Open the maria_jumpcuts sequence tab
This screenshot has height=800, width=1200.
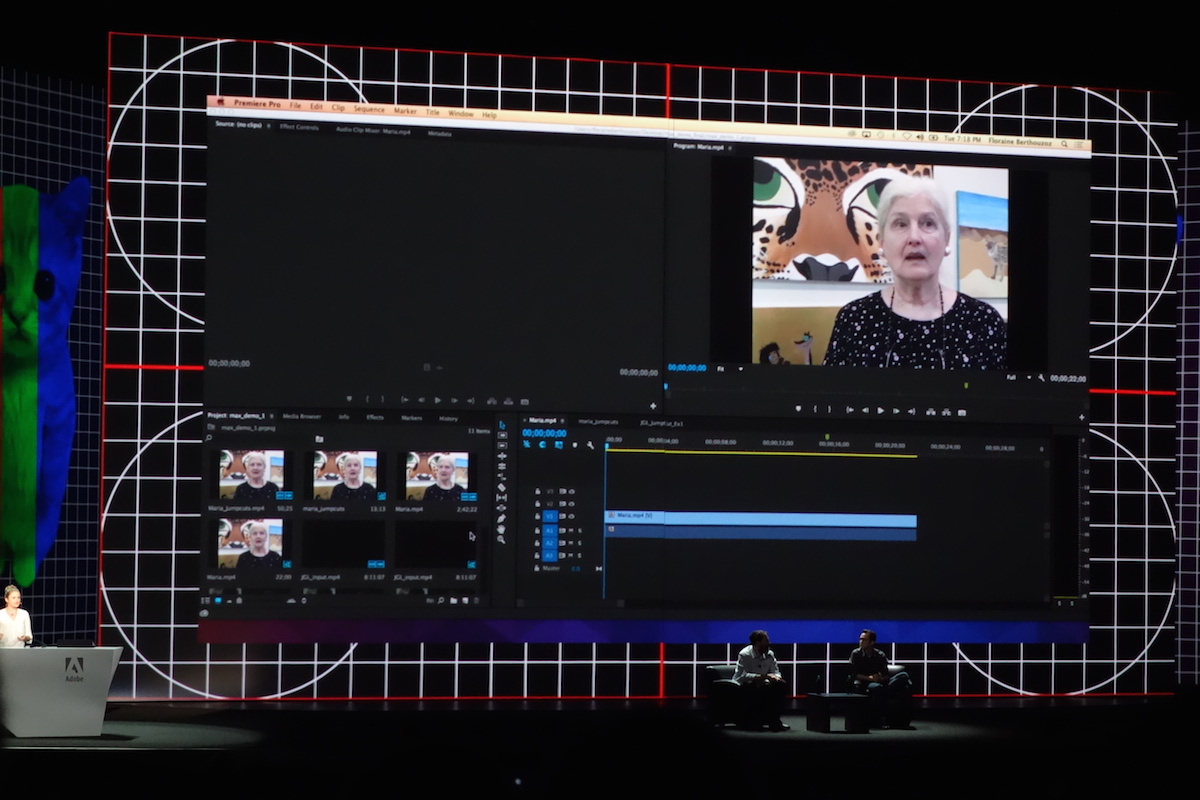(x=598, y=422)
